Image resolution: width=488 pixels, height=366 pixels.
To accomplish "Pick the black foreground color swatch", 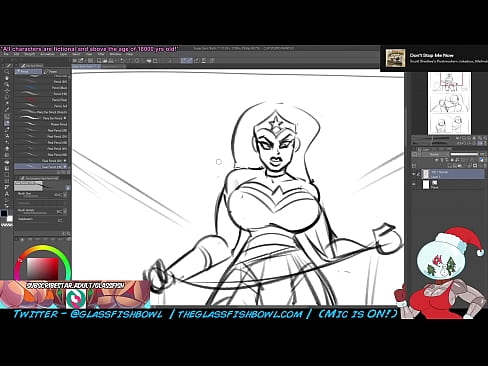I will pyautogui.click(x=4, y=213).
